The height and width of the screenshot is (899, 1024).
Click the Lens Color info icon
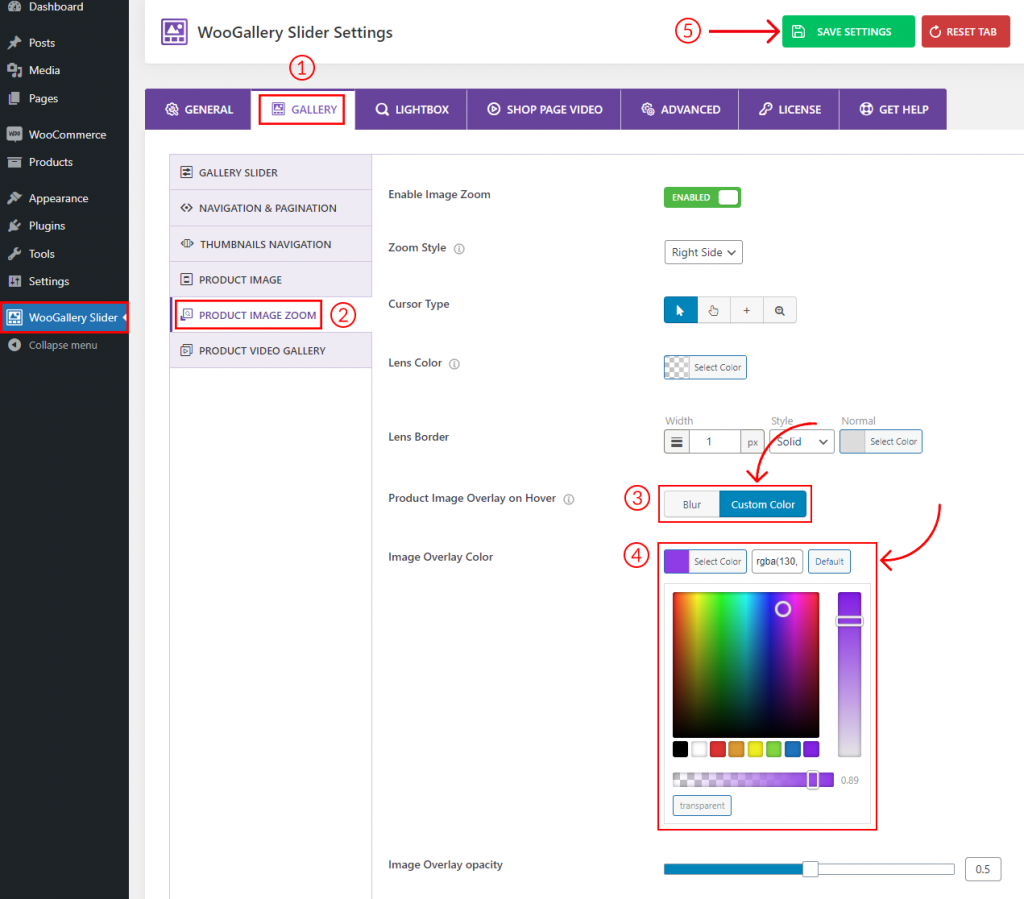pyautogui.click(x=455, y=364)
